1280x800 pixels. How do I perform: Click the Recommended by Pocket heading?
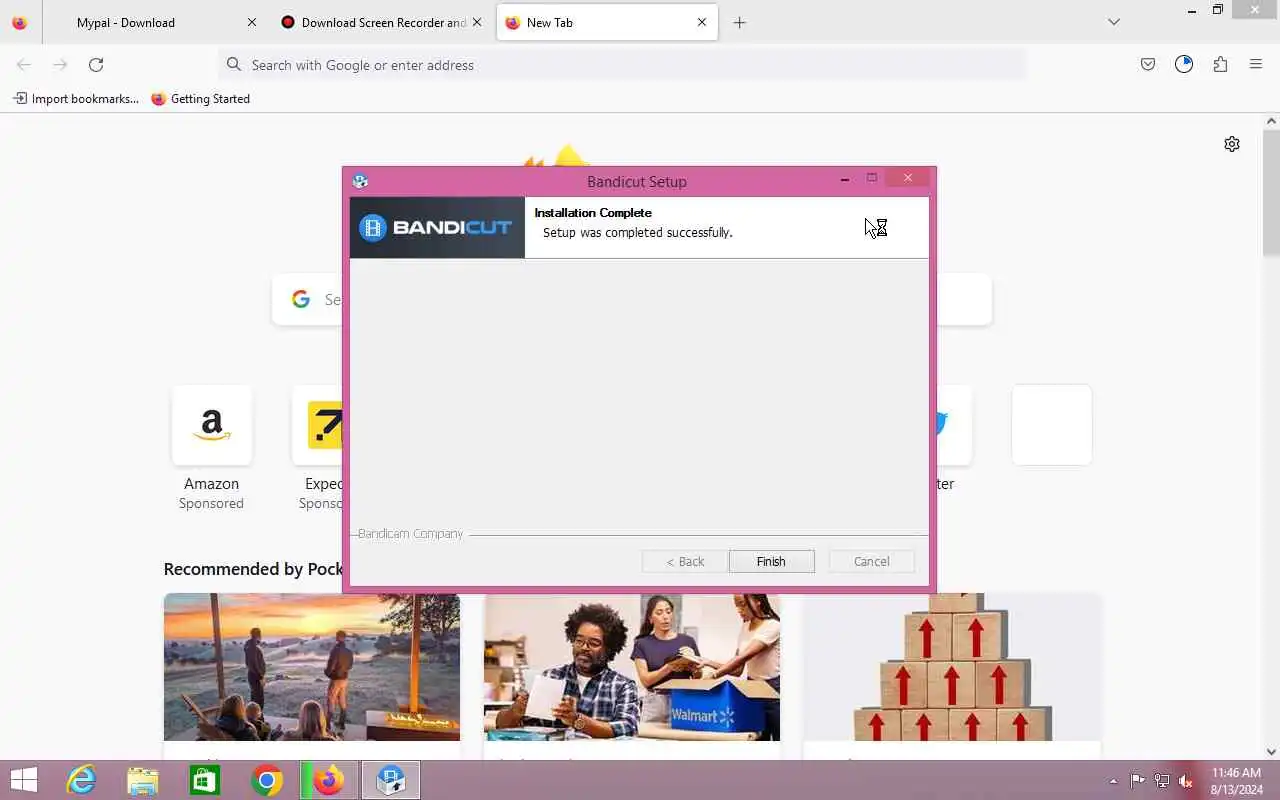point(253,569)
